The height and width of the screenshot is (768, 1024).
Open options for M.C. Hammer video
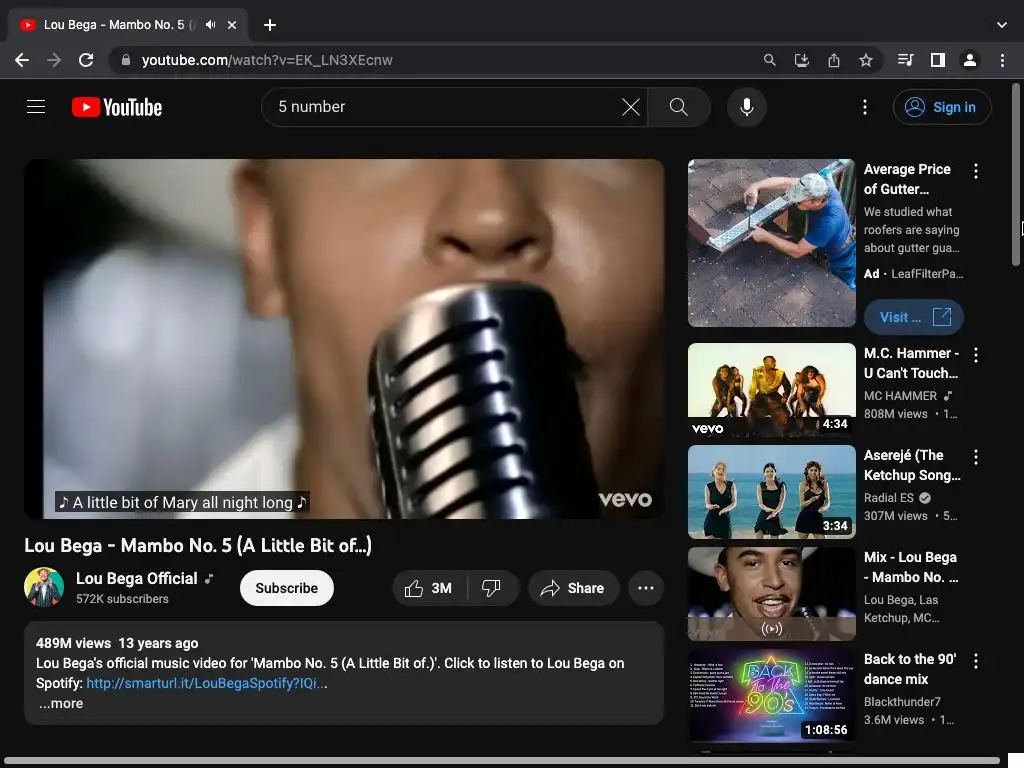pyautogui.click(x=975, y=355)
